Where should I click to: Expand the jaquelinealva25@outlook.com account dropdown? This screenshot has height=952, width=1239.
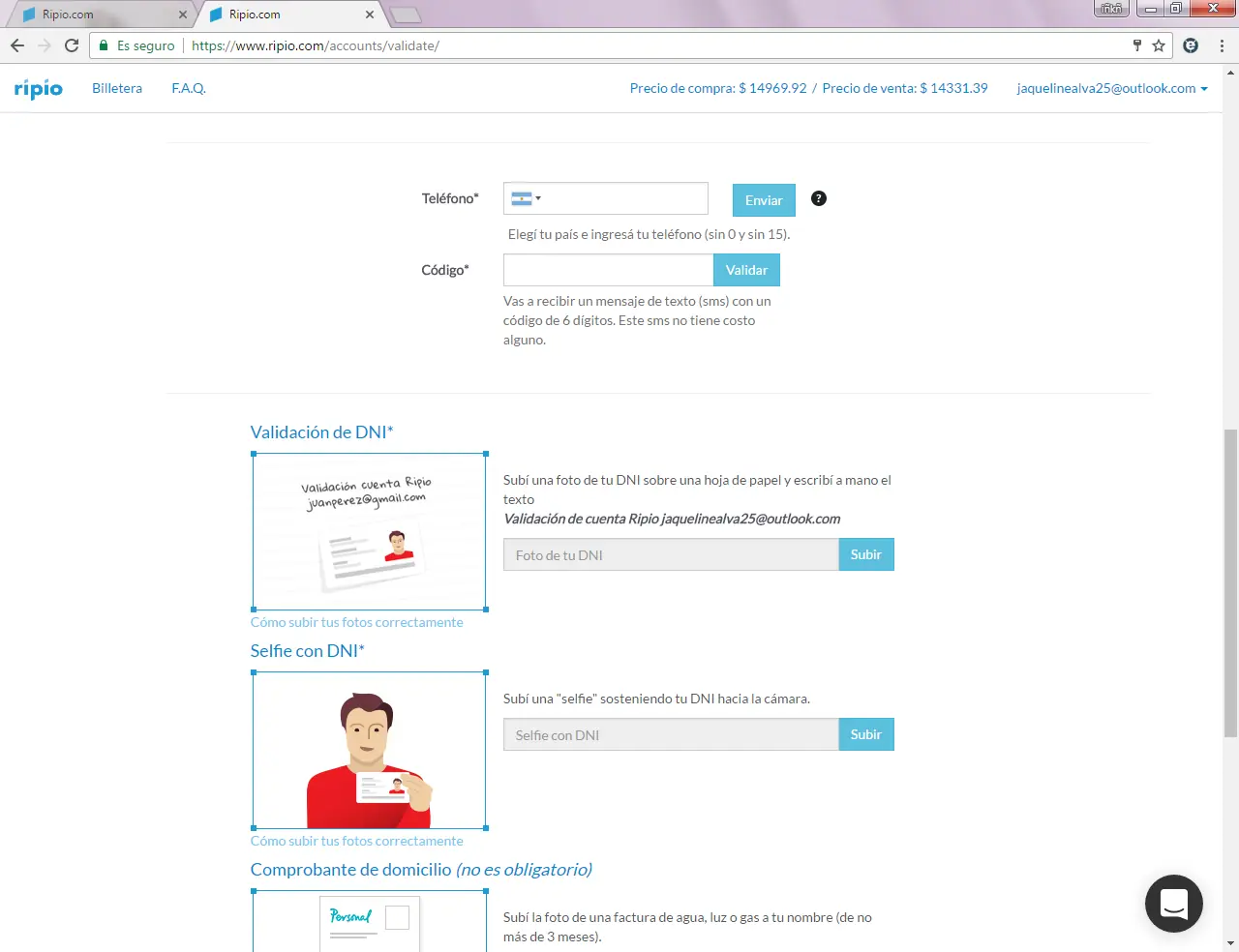(1112, 88)
